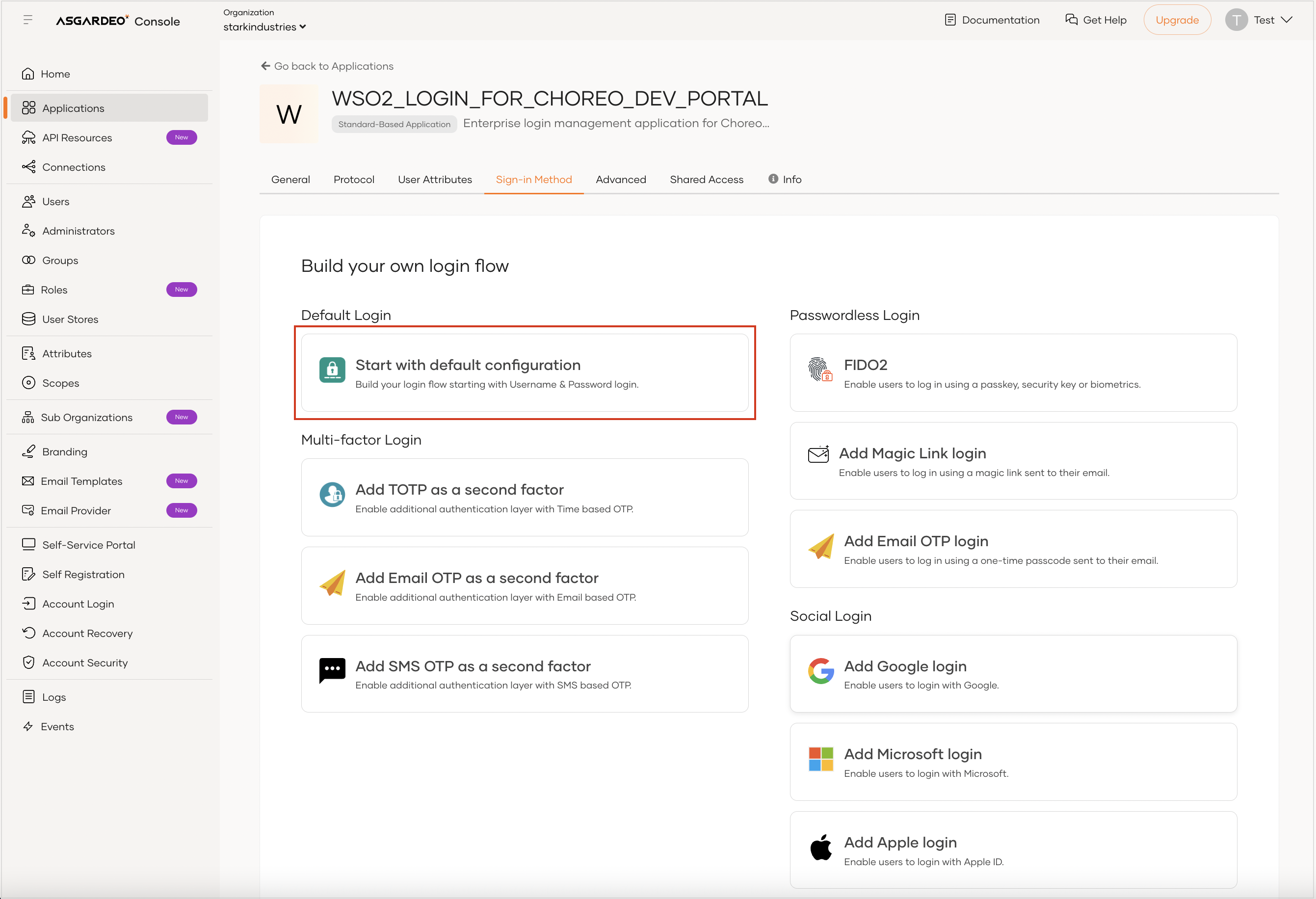Switch to the Protocol tab
The image size is (1316, 899).
point(354,180)
